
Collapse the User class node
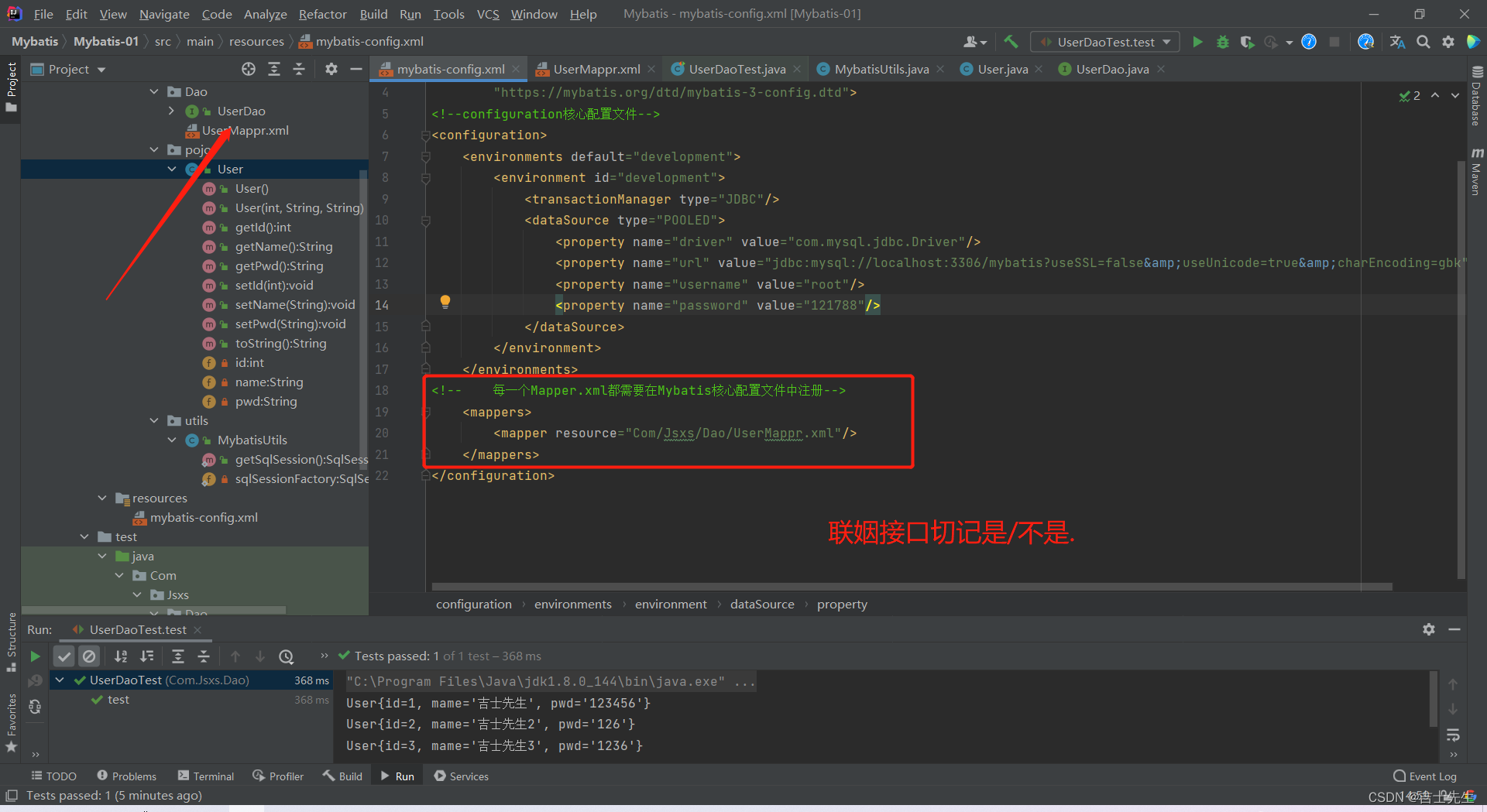171,169
